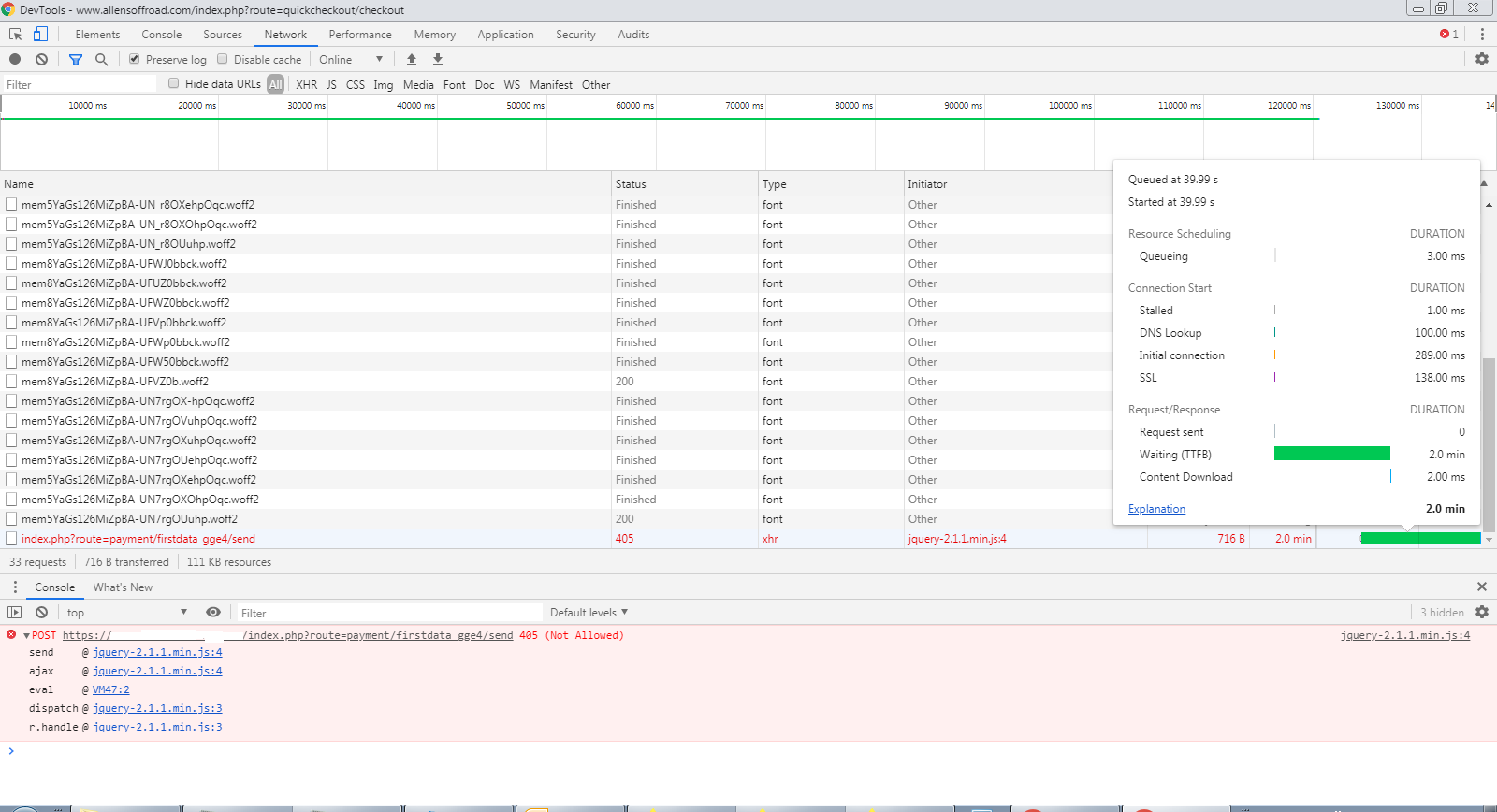Toggle Preserve log checkbox
Image resolution: width=1497 pixels, height=812 pixels.
(135, 59)
